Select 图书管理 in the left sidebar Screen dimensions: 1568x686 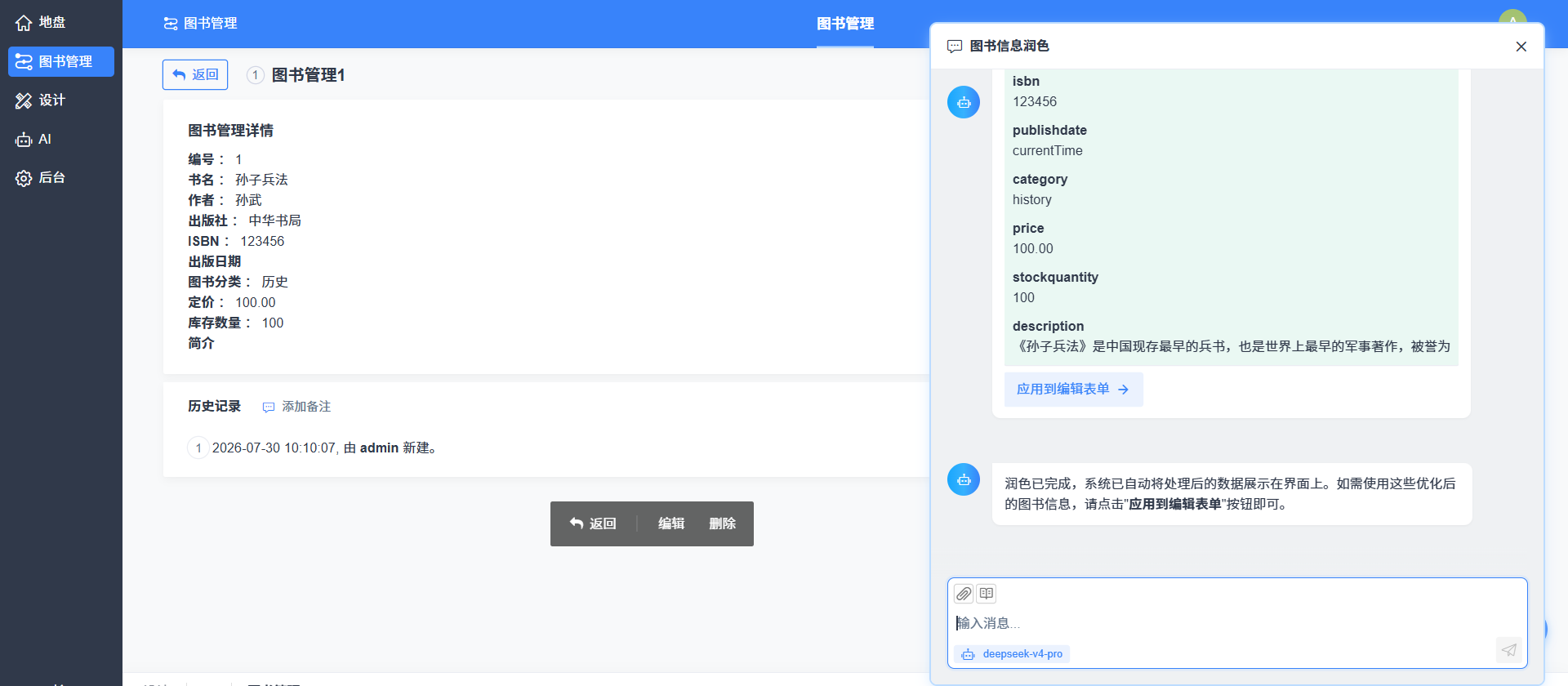pyautogui.click(x=61, y=62)
